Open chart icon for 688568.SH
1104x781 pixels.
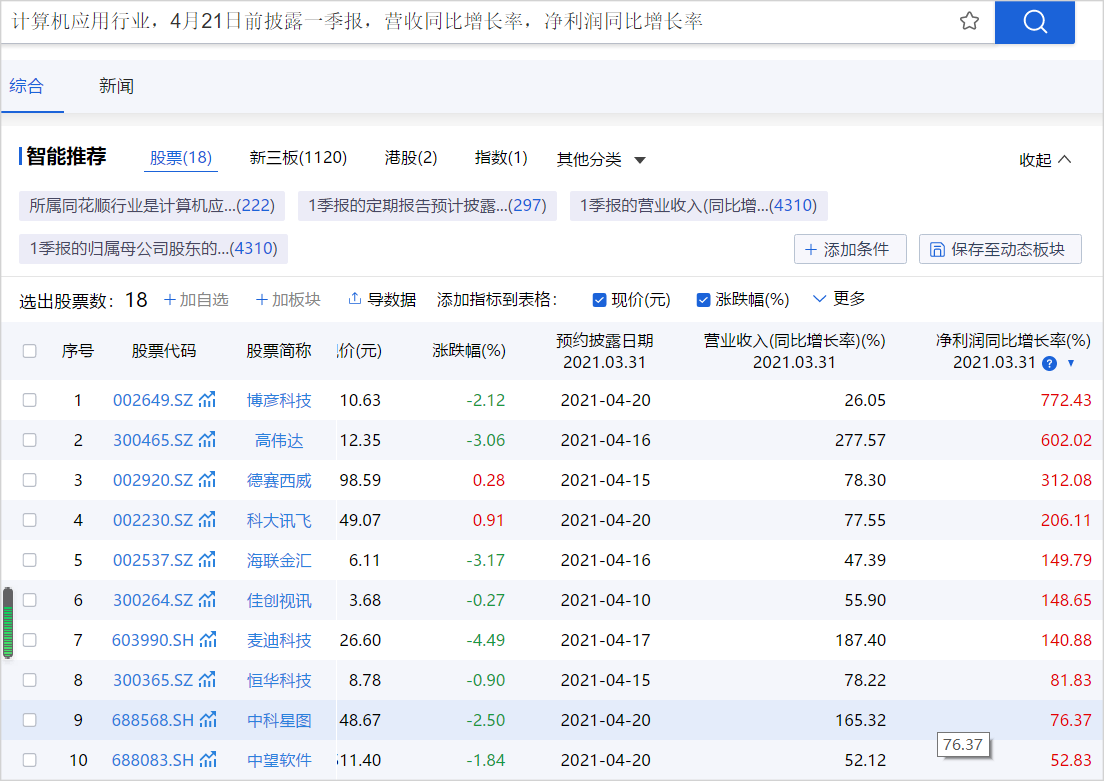point(208,720)
